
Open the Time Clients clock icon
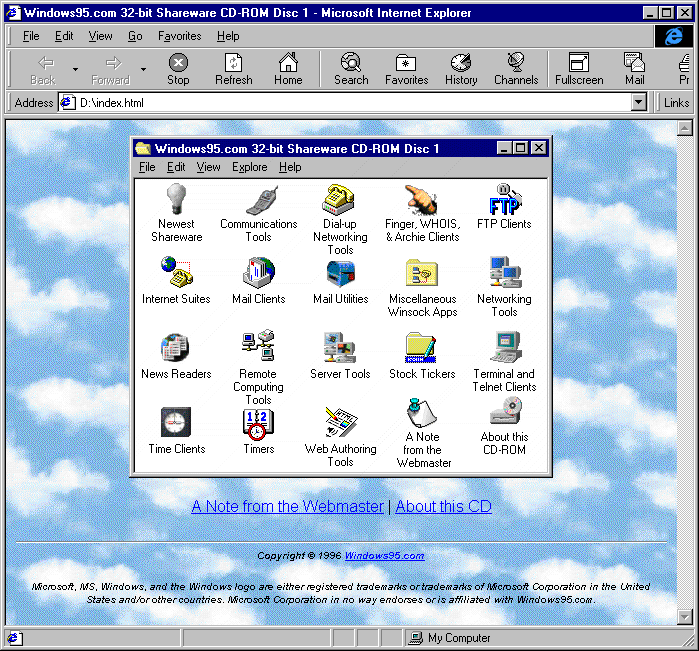[176, 422]
